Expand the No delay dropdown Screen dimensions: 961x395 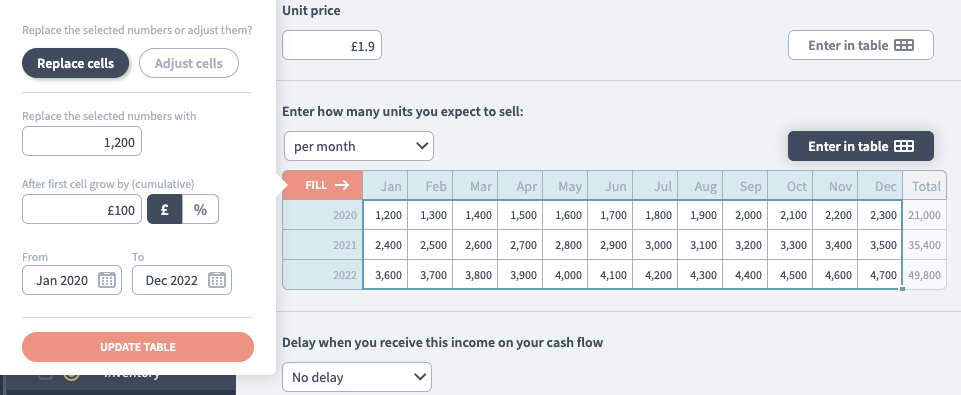pyautogui.click(x=357, y=377)
